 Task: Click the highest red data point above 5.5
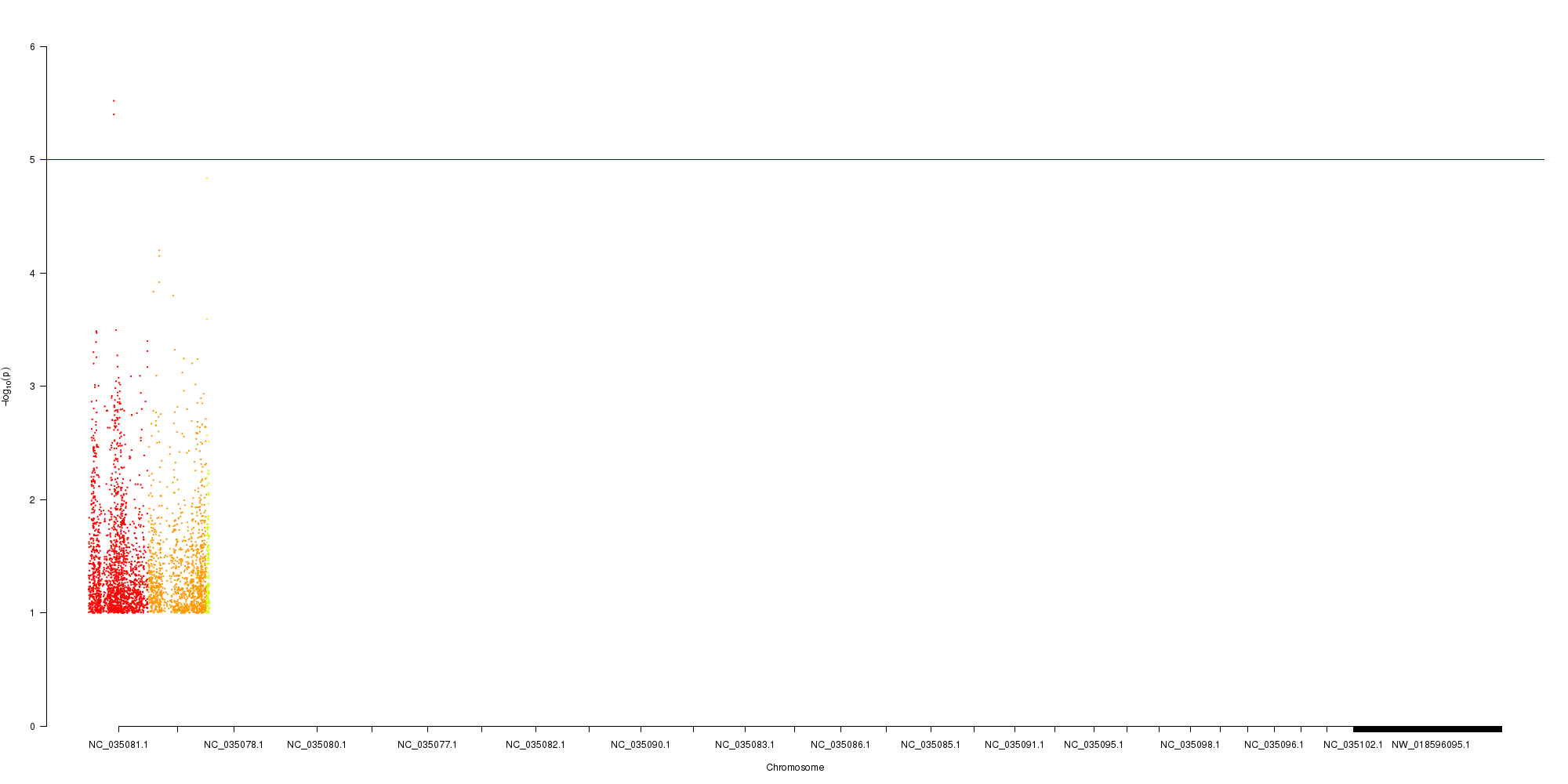(x=114, y=100)
